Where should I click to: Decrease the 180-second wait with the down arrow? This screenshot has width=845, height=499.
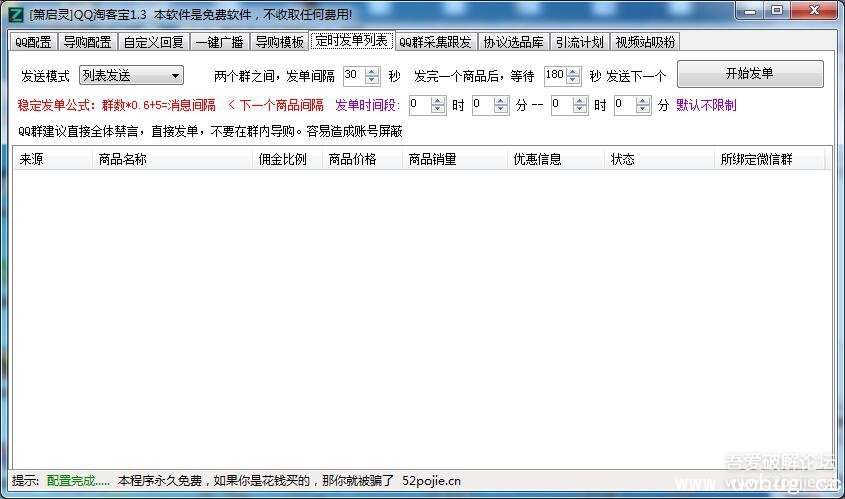[x=573, y=80]
